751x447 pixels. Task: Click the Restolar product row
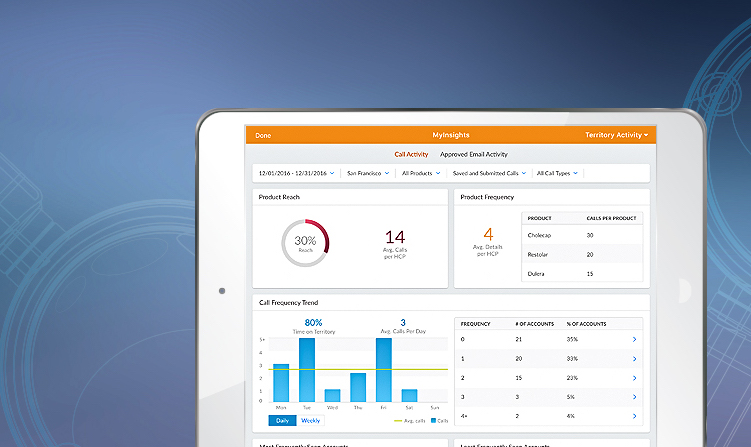(x=582, y=254)
